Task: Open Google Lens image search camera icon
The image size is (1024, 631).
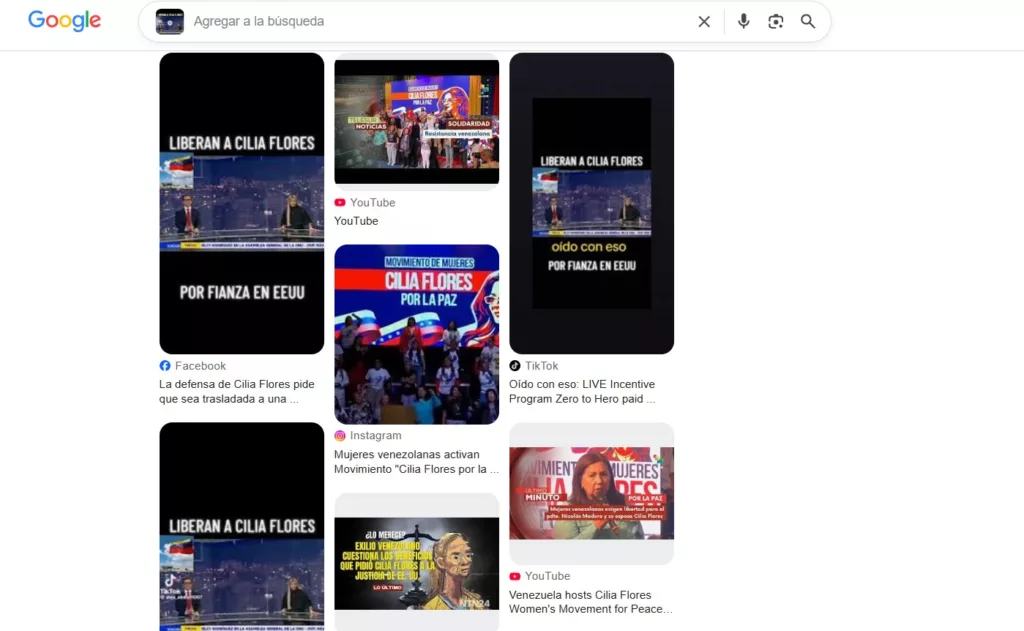Action: pyautogui.click(x=775, y=22)
